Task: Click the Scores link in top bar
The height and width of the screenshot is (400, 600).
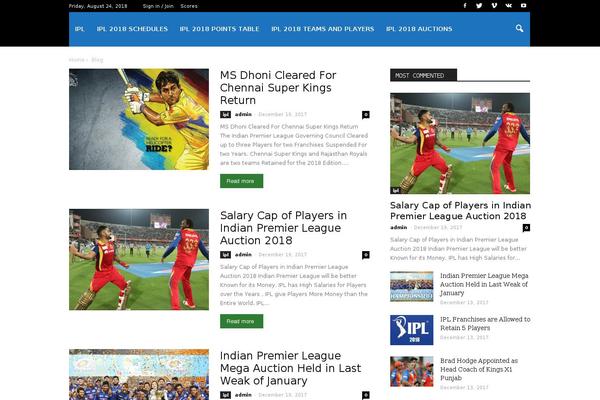Action: (189, 6)
